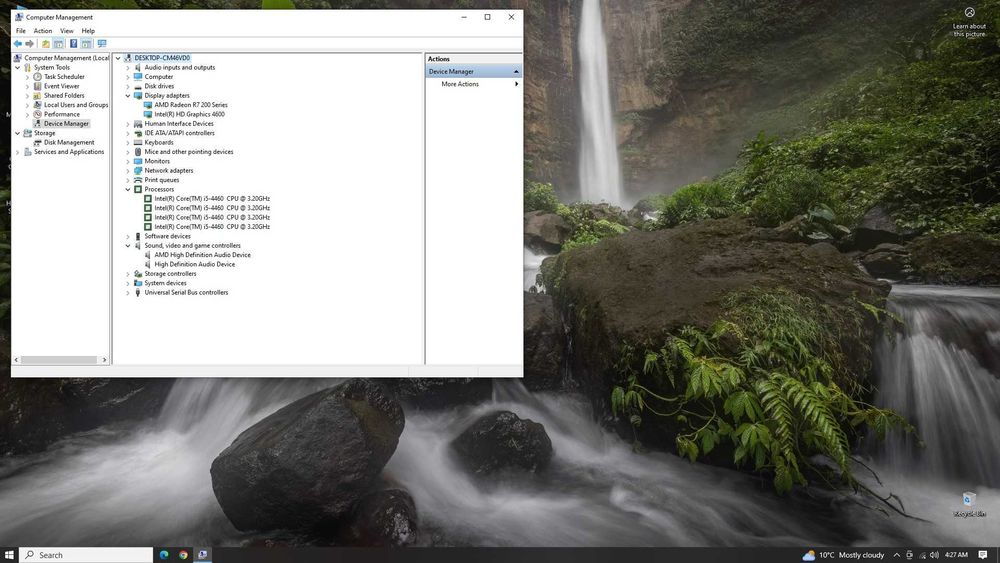Viewport: 1000px width, 563px height.
Task: Select Storage controllers category
Action: pyautogui.click(x=170, y=274)
